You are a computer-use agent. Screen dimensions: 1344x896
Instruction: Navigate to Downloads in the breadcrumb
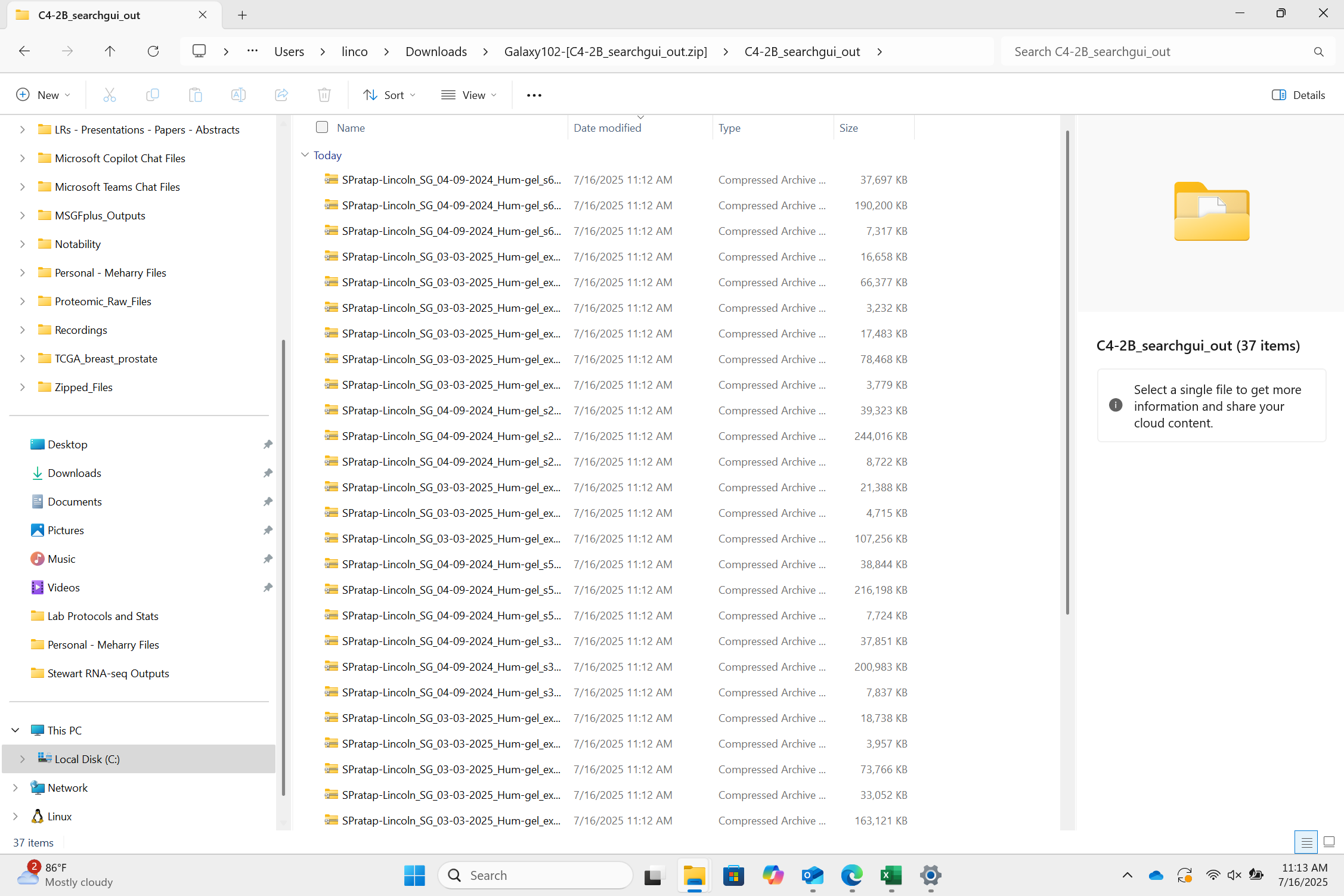(436, 51)
